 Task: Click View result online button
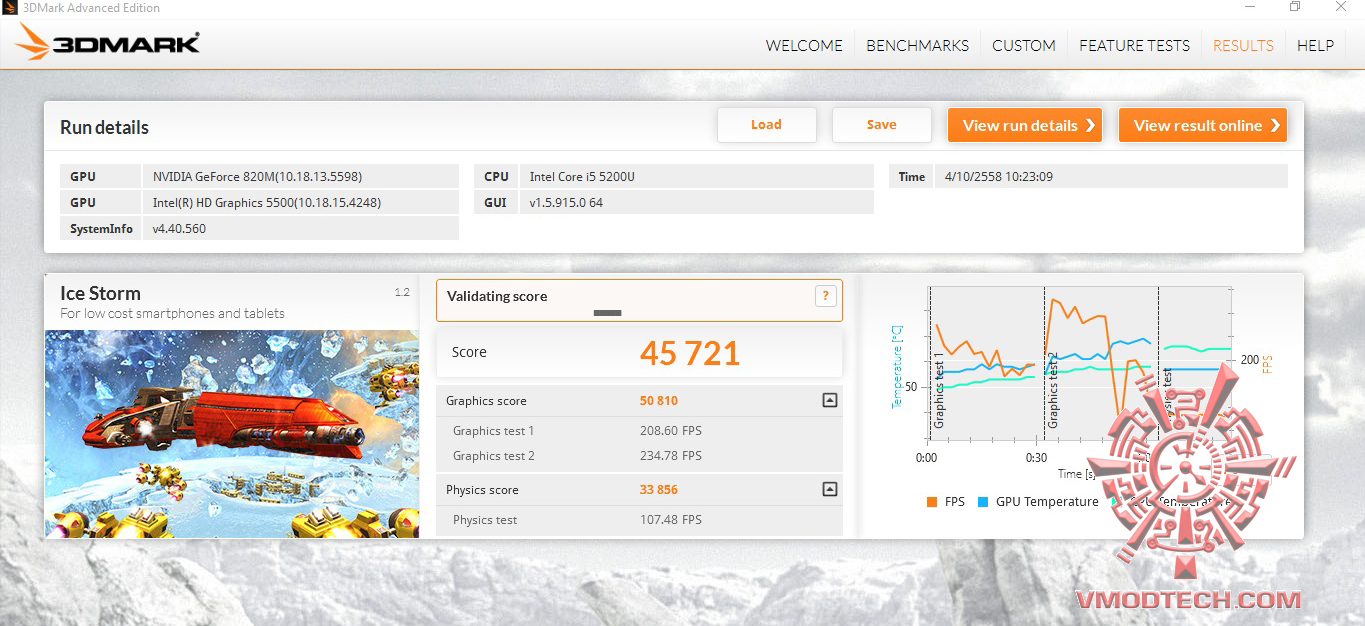tap(1203, 125)
